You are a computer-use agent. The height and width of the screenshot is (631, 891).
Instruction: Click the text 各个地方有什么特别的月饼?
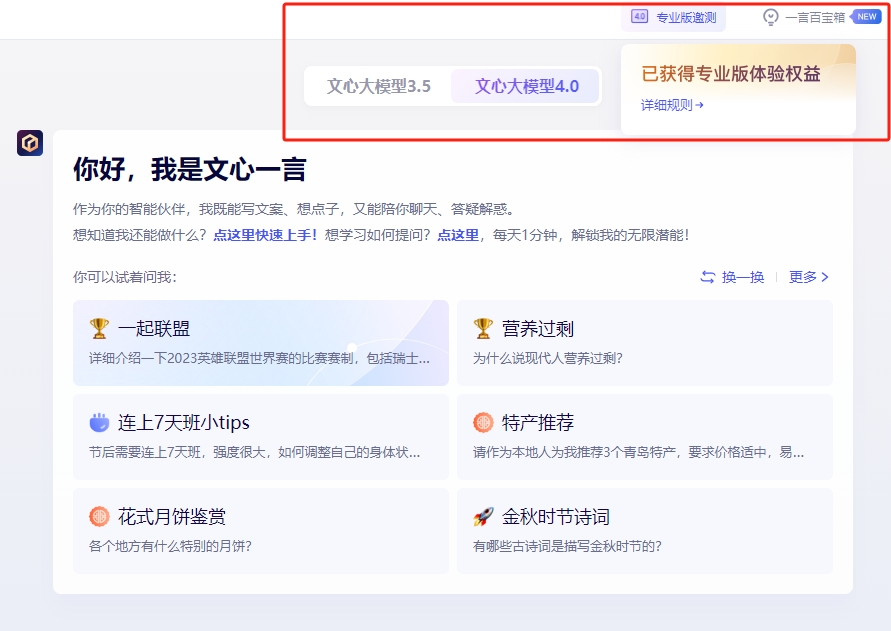click(x=170, y=546)
